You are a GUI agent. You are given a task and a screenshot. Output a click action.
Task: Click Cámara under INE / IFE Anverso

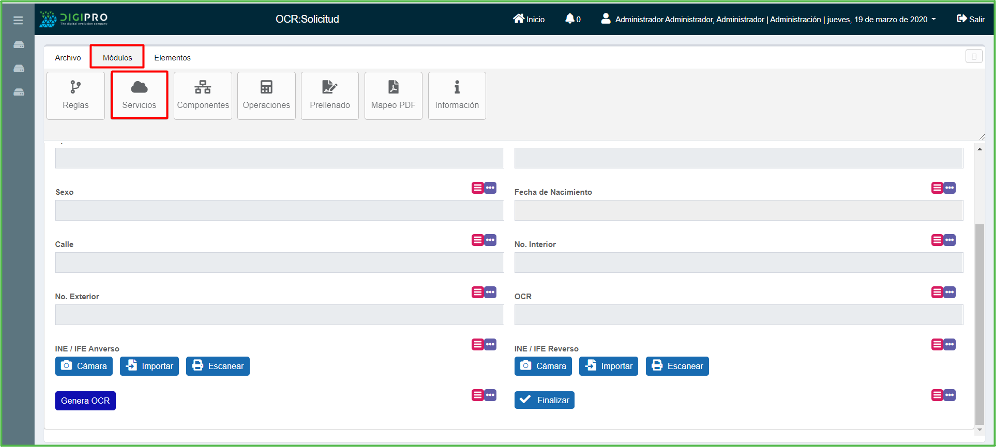point(84,366)
